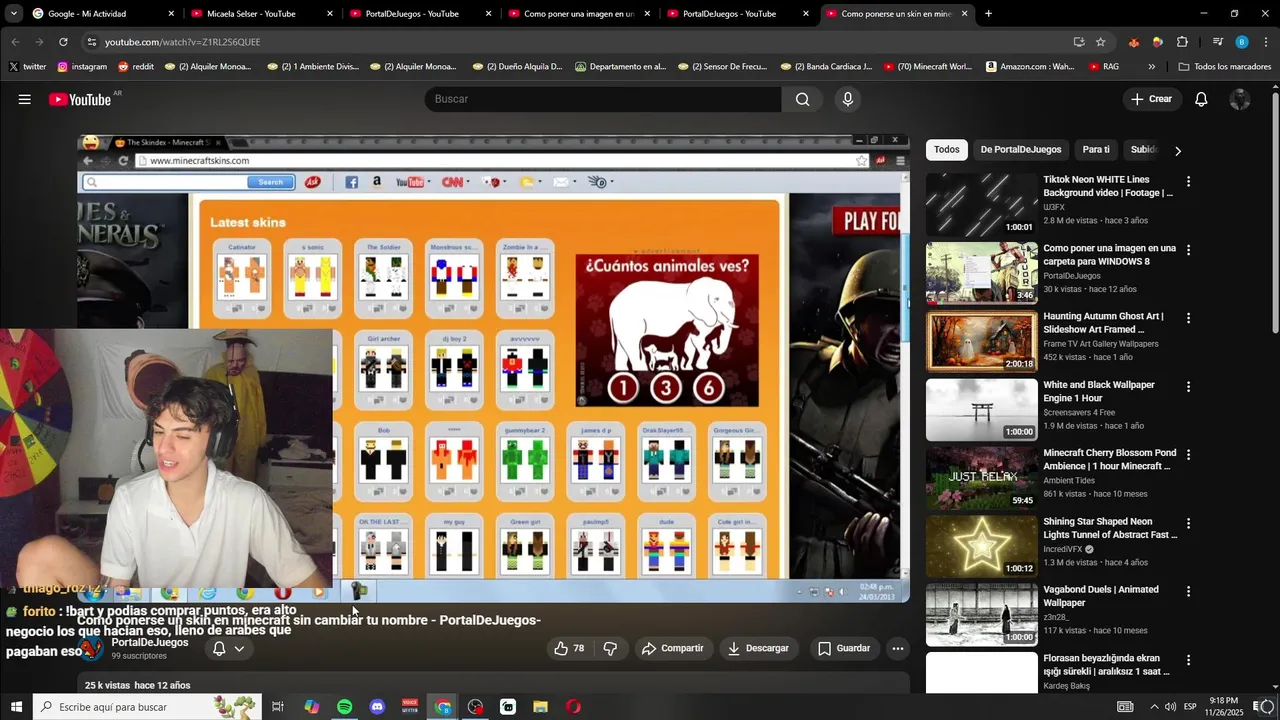The width and height of the screenshot is (1280, 720).
Task: Open Windows Start menu
Action: point(16,707)
